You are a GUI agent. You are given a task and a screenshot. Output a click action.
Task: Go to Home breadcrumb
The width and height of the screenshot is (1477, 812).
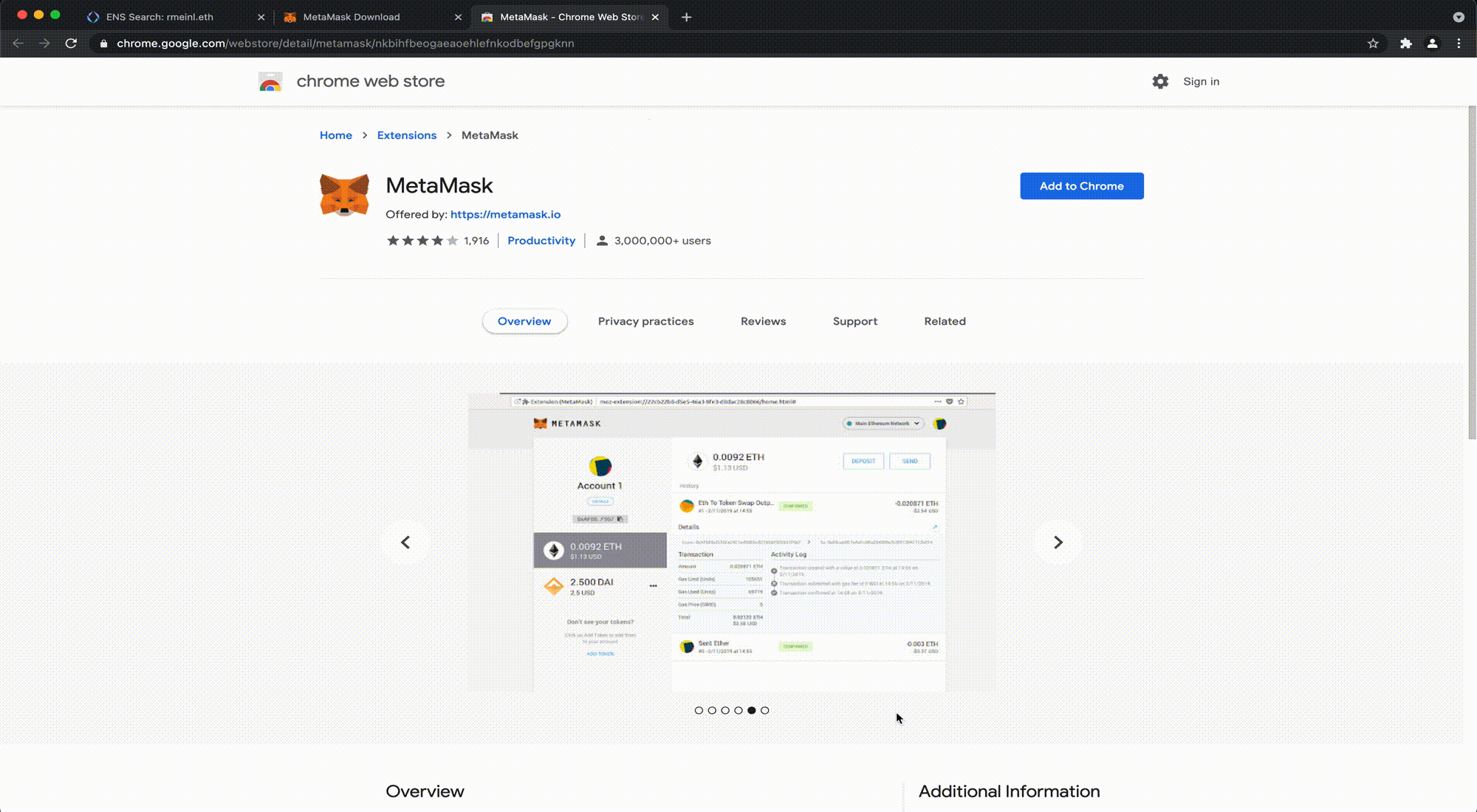pyautogui.click(x=336, y=135)
